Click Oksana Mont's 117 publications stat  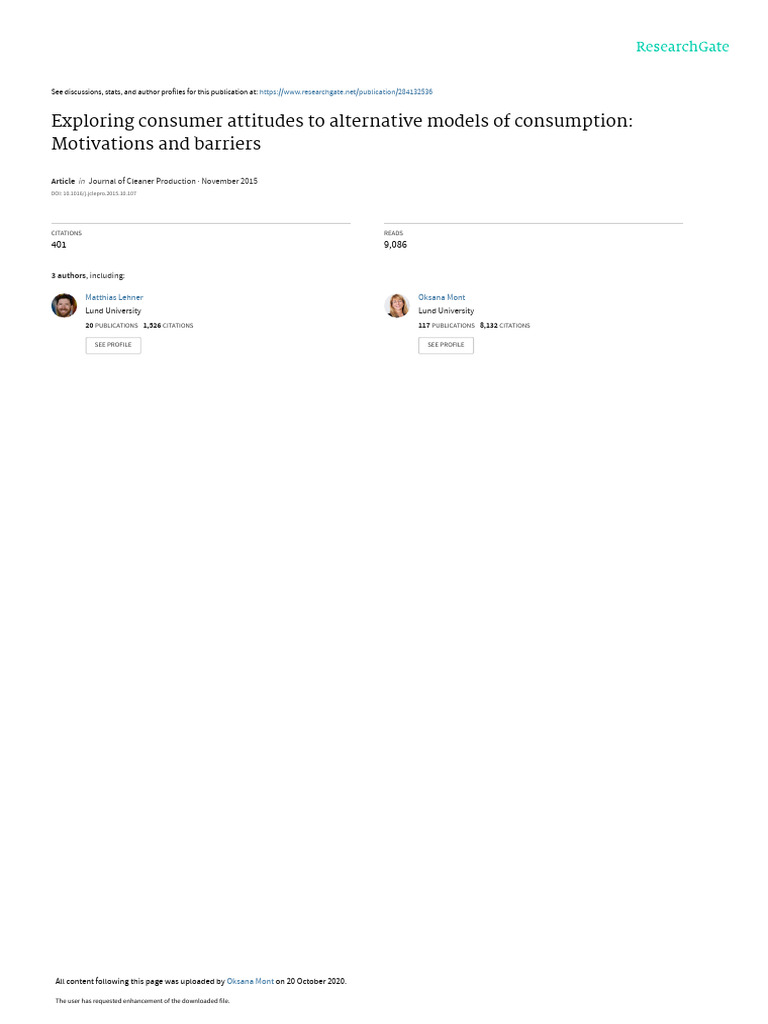click(446, 326)
